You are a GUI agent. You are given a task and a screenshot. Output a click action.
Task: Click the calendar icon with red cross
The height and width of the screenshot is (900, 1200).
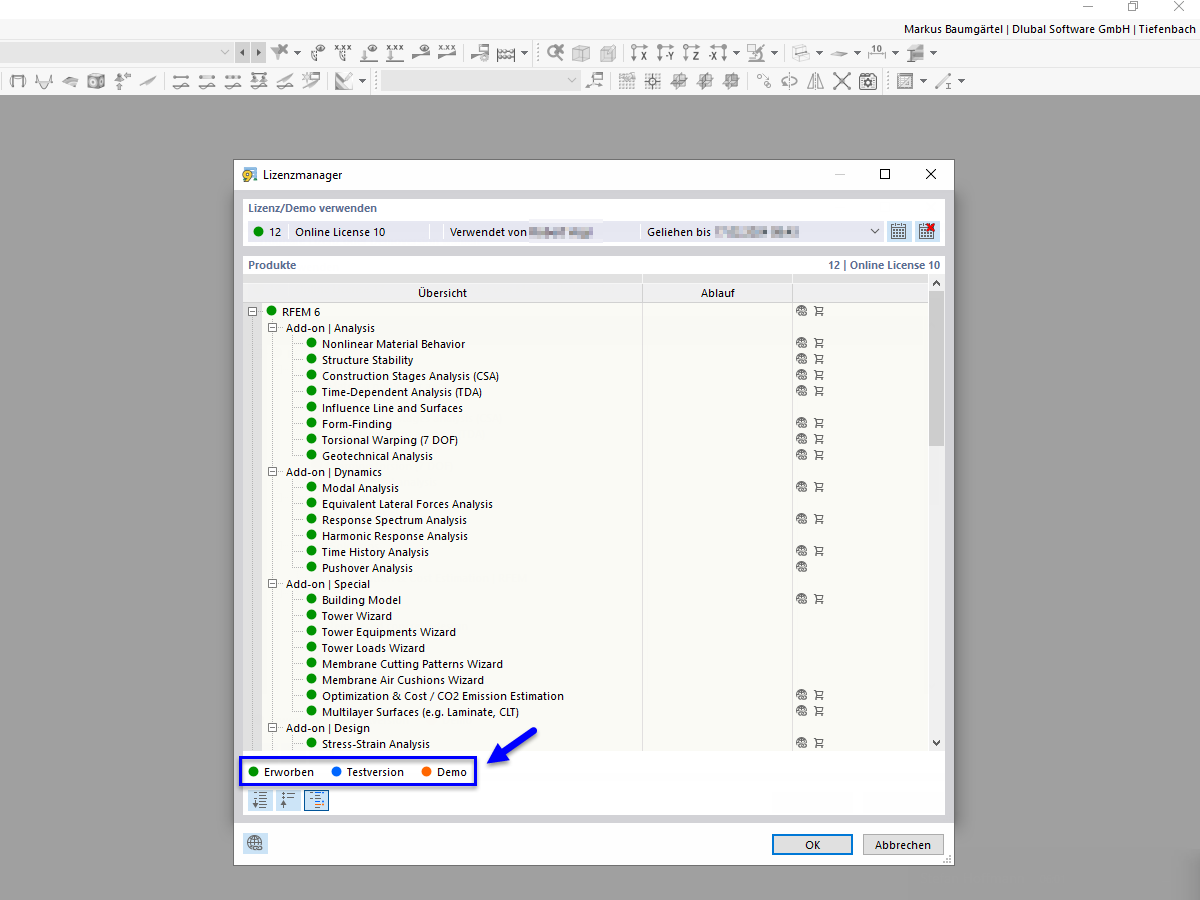[x=926, y=231]
